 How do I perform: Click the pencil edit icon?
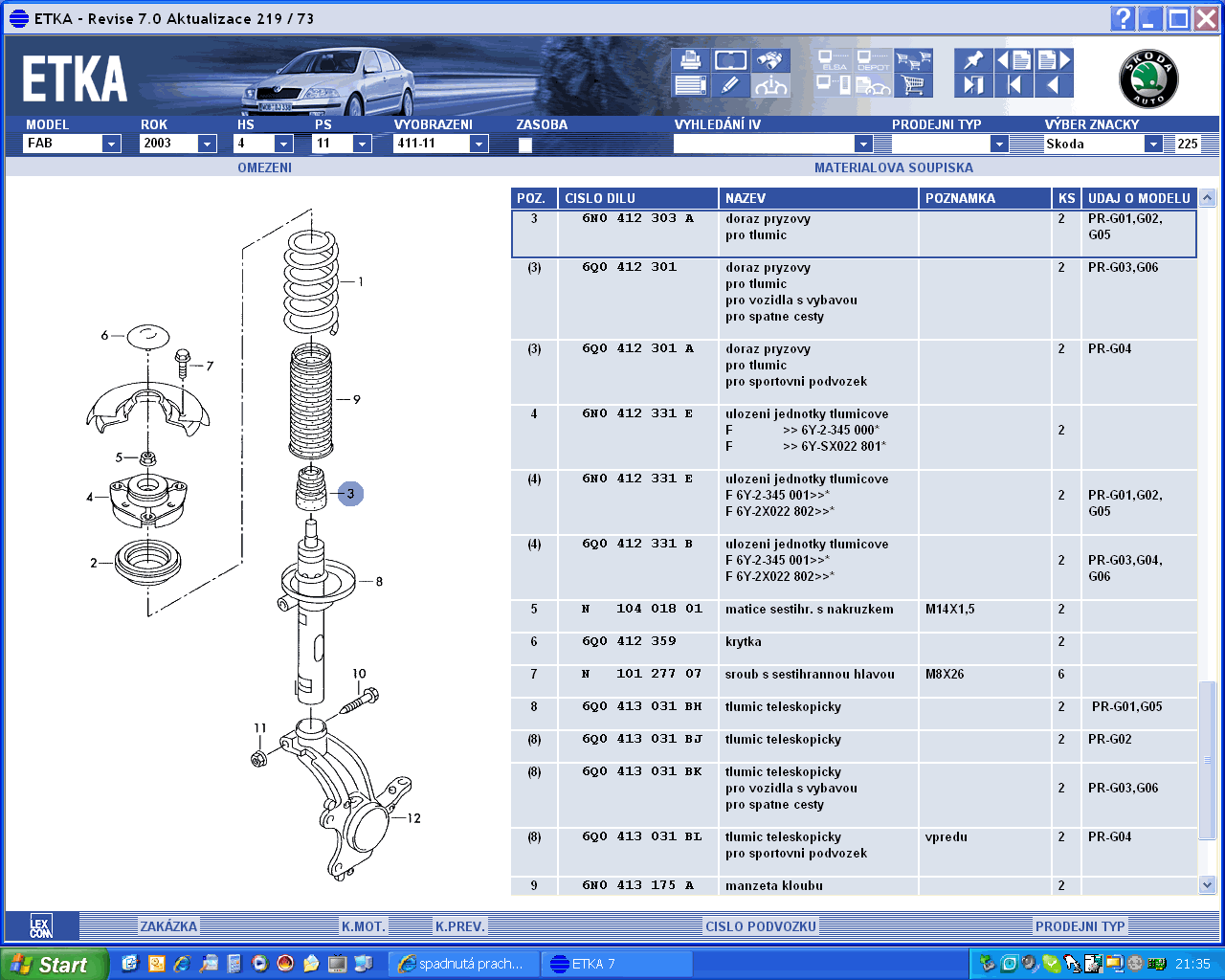pos(730,85)
